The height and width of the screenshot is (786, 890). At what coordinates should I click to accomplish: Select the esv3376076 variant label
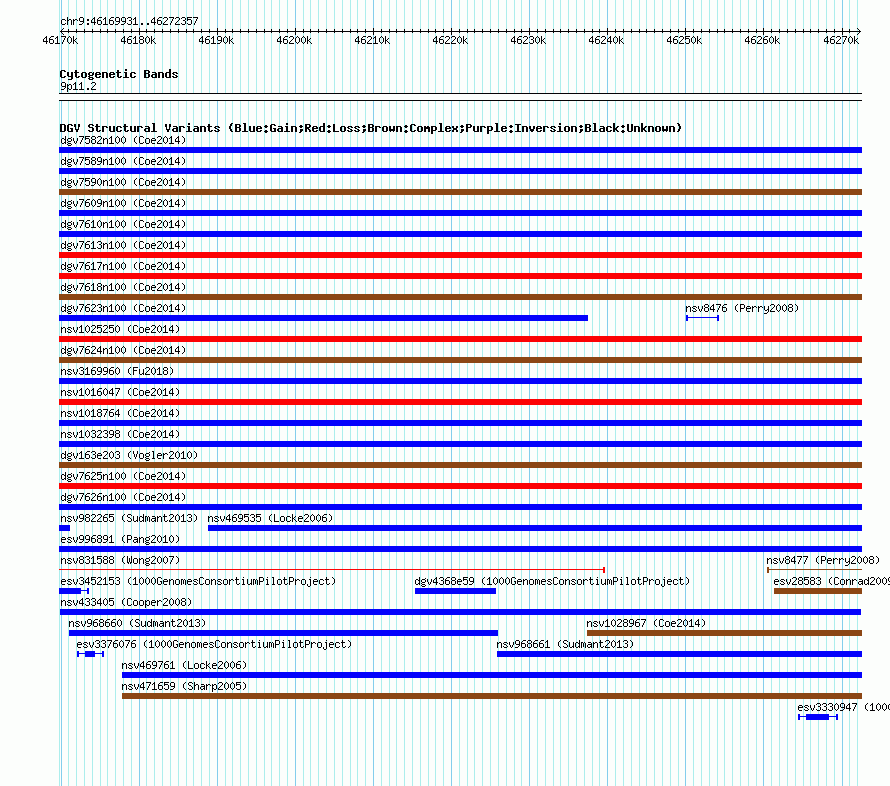[214, 644]
